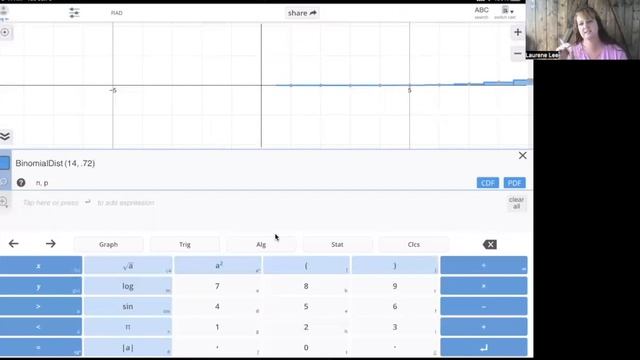Tap the greater-than key
640x360 pixels.
pyautogui.click(x=40, y=307)
